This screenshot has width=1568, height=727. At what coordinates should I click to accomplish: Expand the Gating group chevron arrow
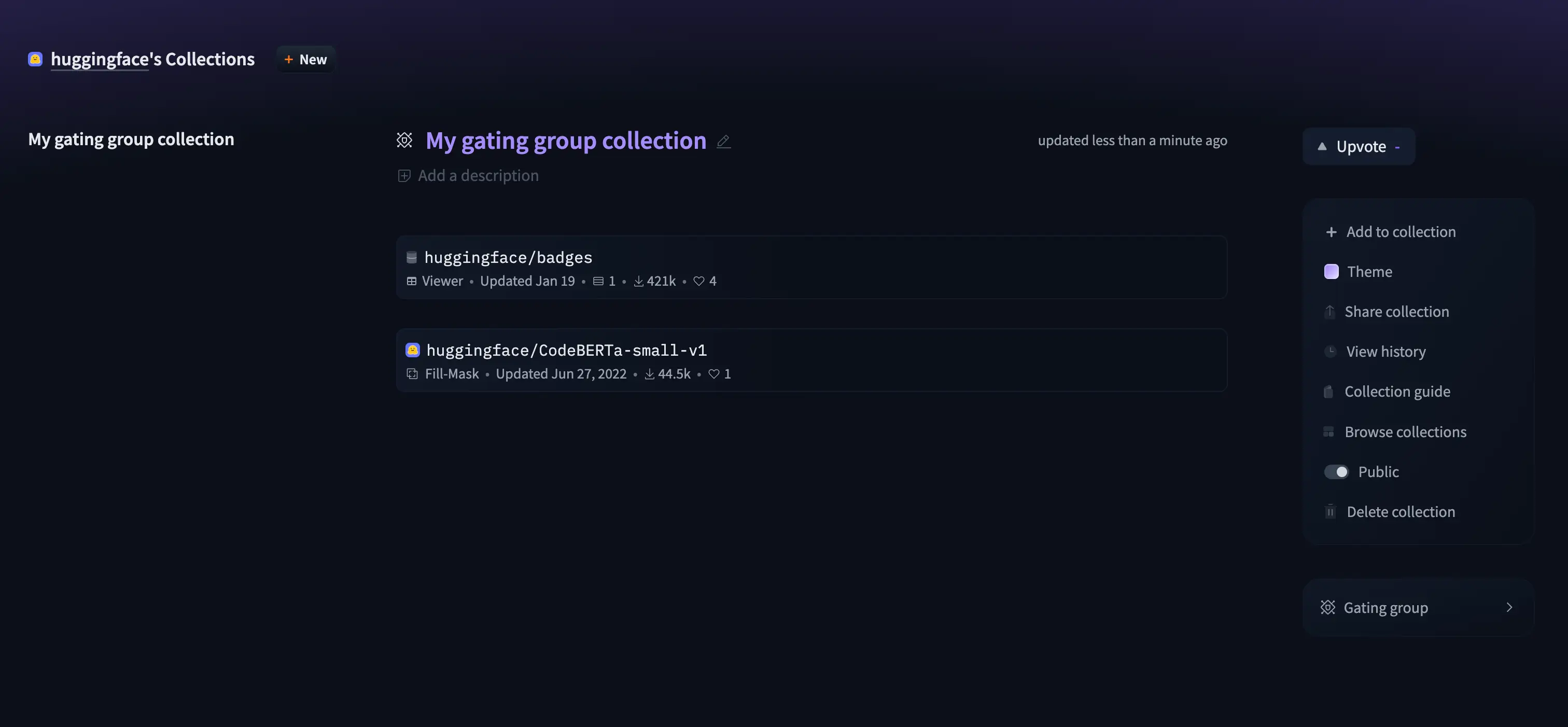pos(1509,607)
